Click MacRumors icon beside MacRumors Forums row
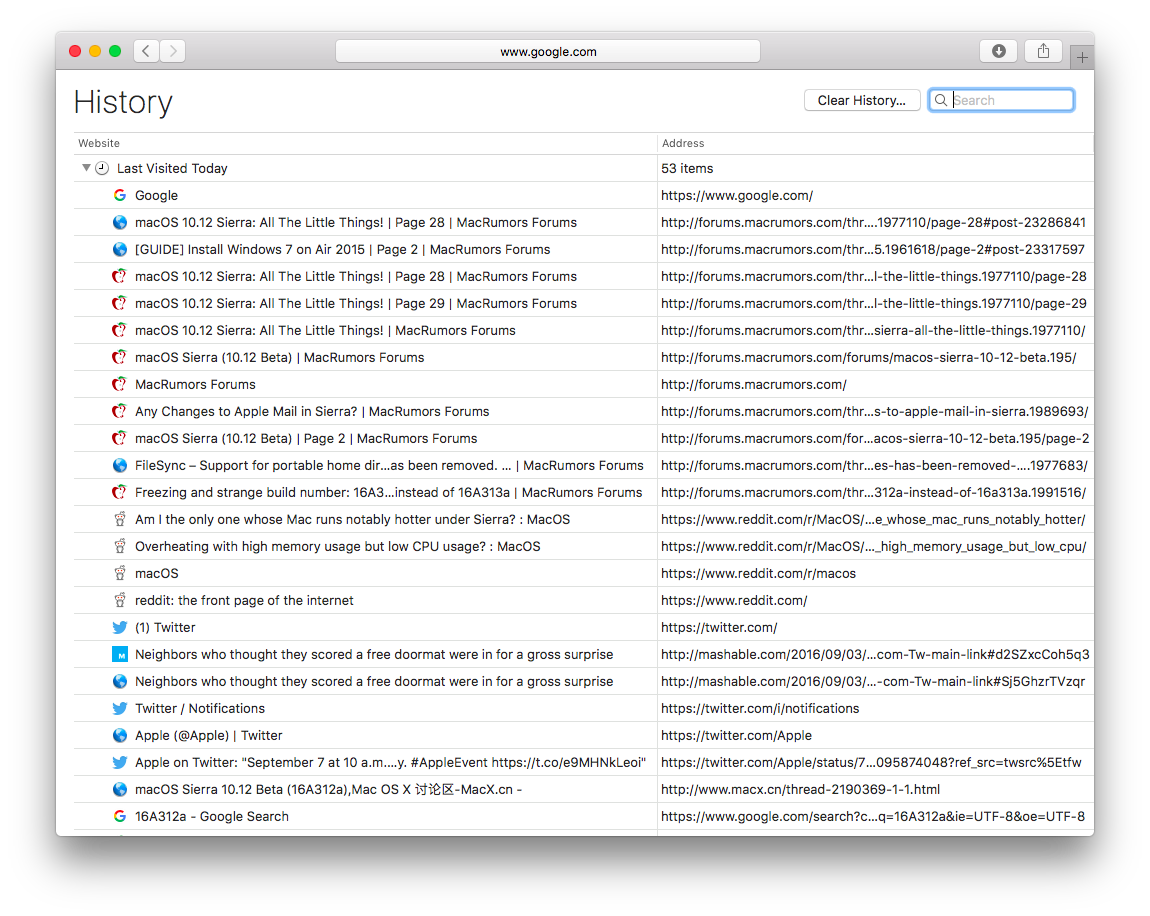The width and height of the screenshot is (1150, 916). click(120, 384)
